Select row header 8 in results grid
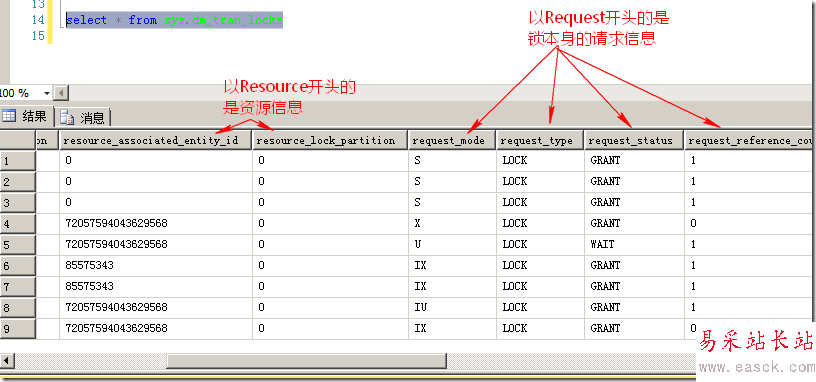 (x=18, y=308)
